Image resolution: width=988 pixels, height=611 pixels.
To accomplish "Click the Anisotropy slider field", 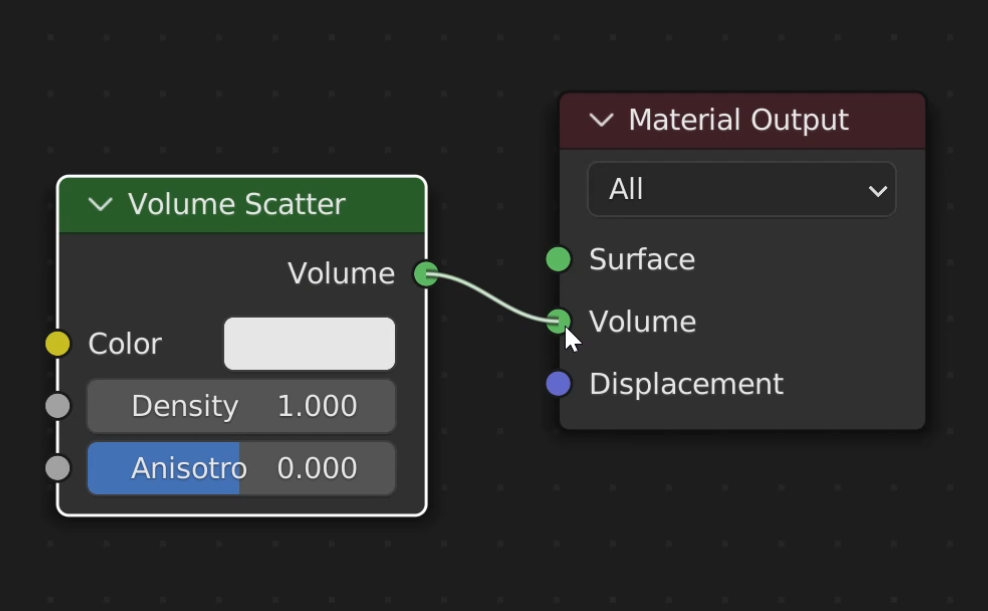I will coord(241,468).
